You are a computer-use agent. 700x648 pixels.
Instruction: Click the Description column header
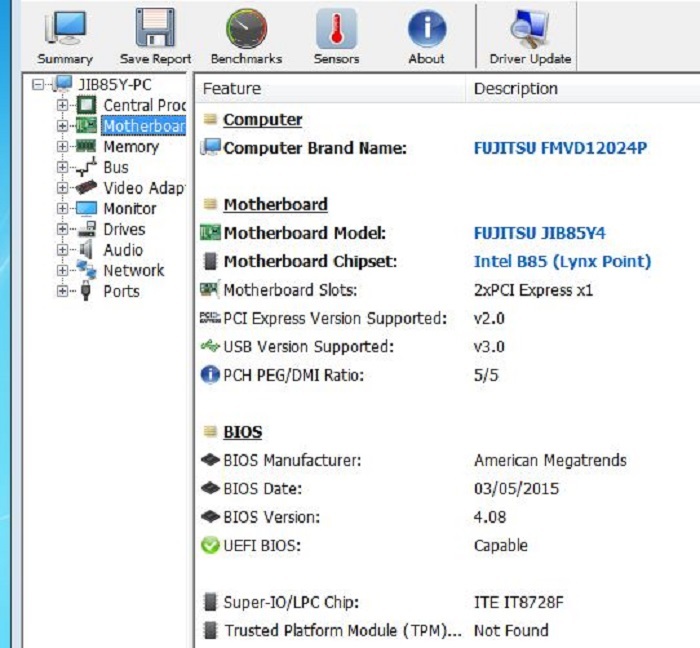[583, 88]
